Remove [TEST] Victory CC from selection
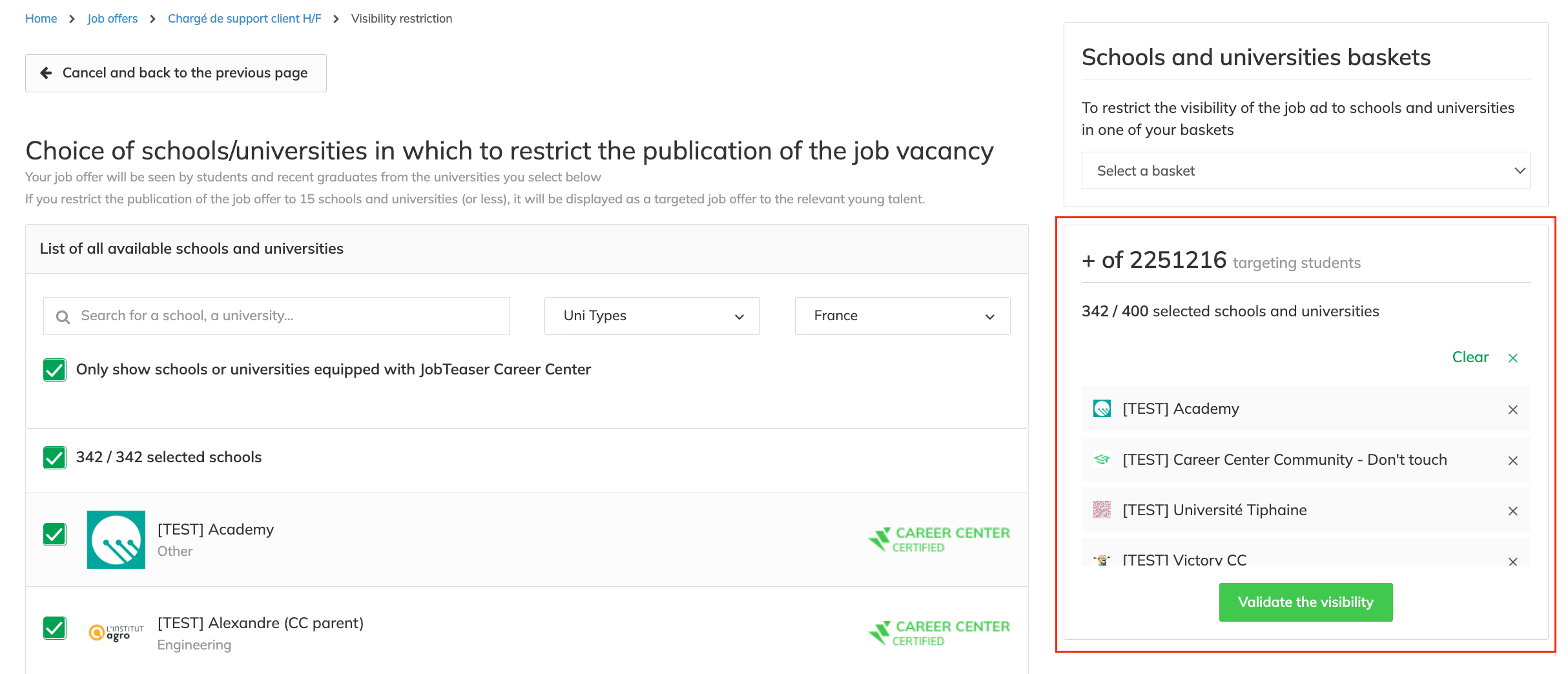The width and height of the screenshot is (1568, 674). pos(1512,561)
